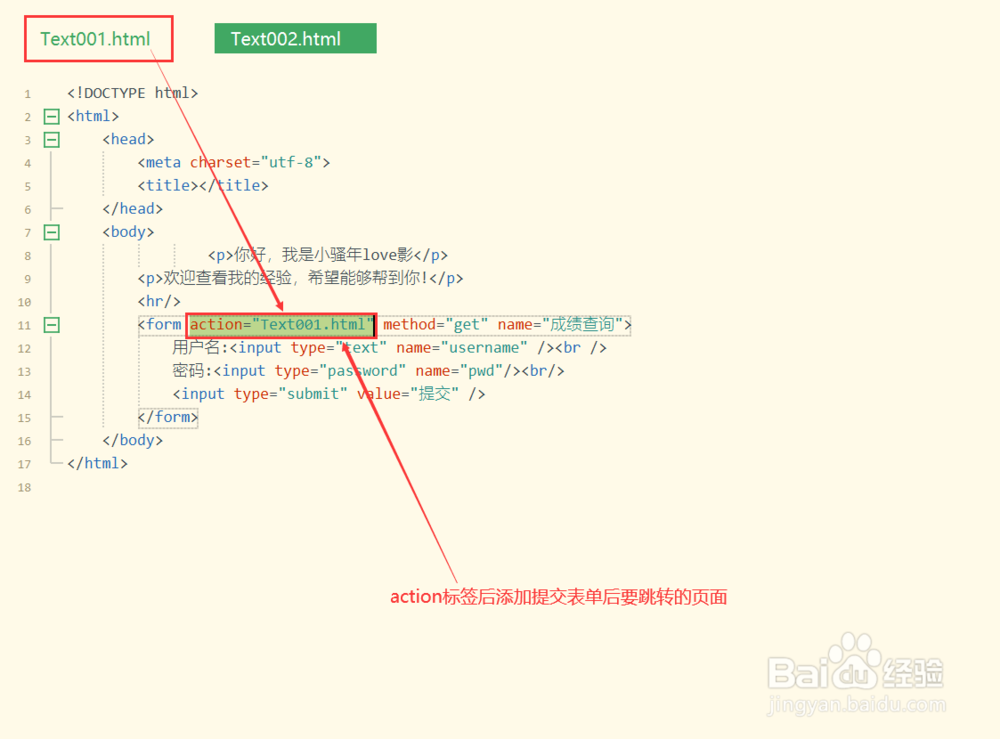Screen dimensions: 1000x739
Task: Click line number 18 in the gutter
Action: pos(24,488)
